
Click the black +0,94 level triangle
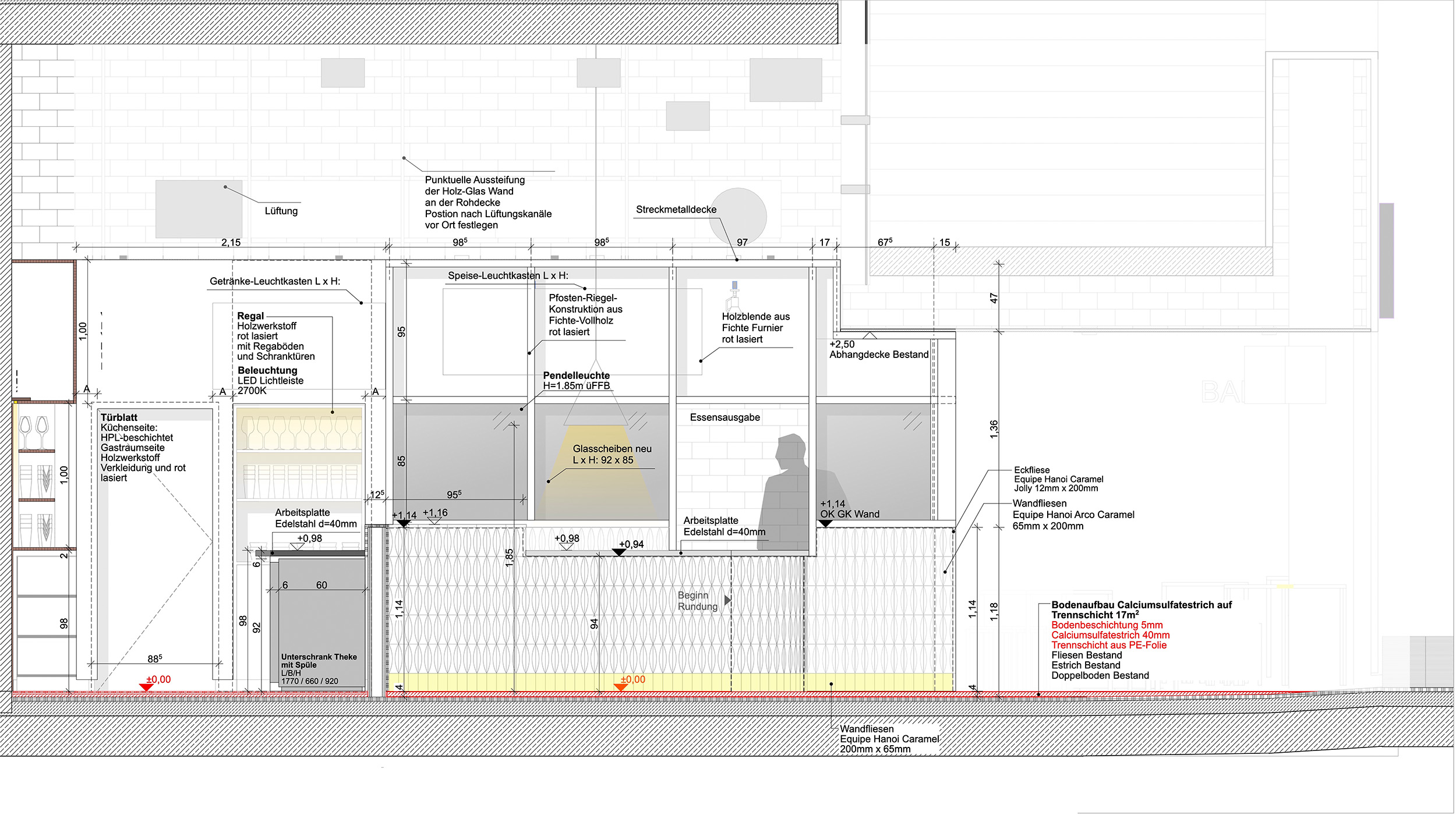(619, 552)
